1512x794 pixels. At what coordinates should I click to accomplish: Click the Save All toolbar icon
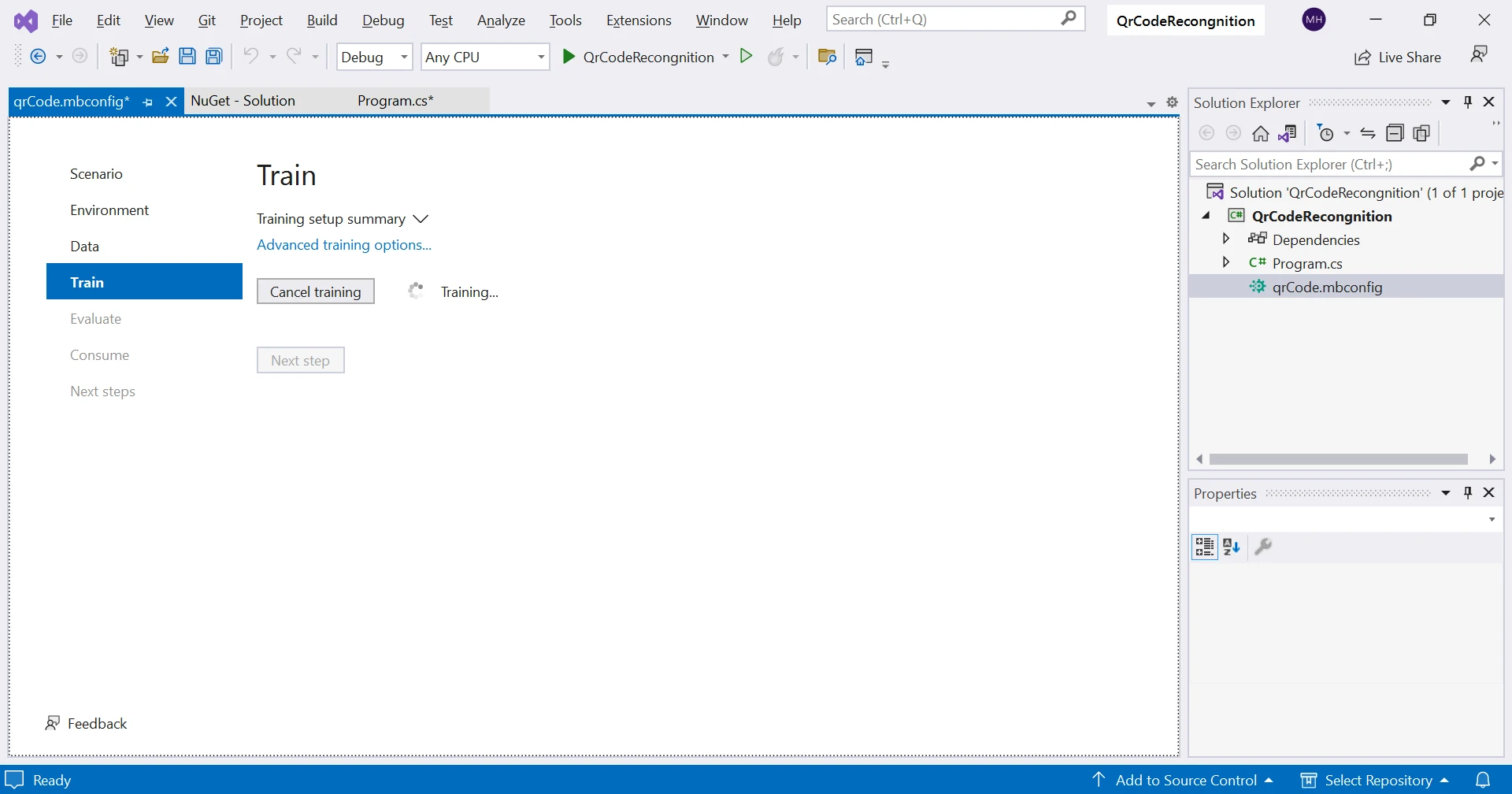[x=213, y=57]
